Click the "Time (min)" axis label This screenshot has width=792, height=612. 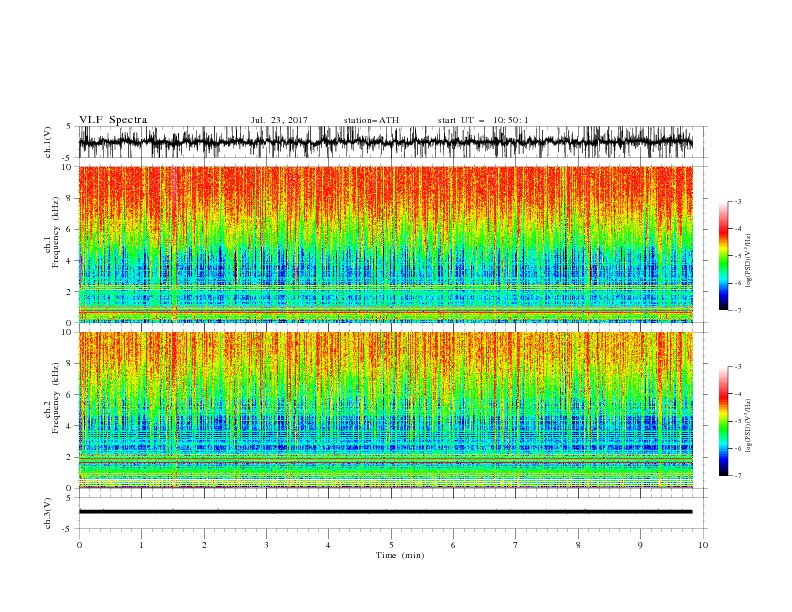click(400, 555)
